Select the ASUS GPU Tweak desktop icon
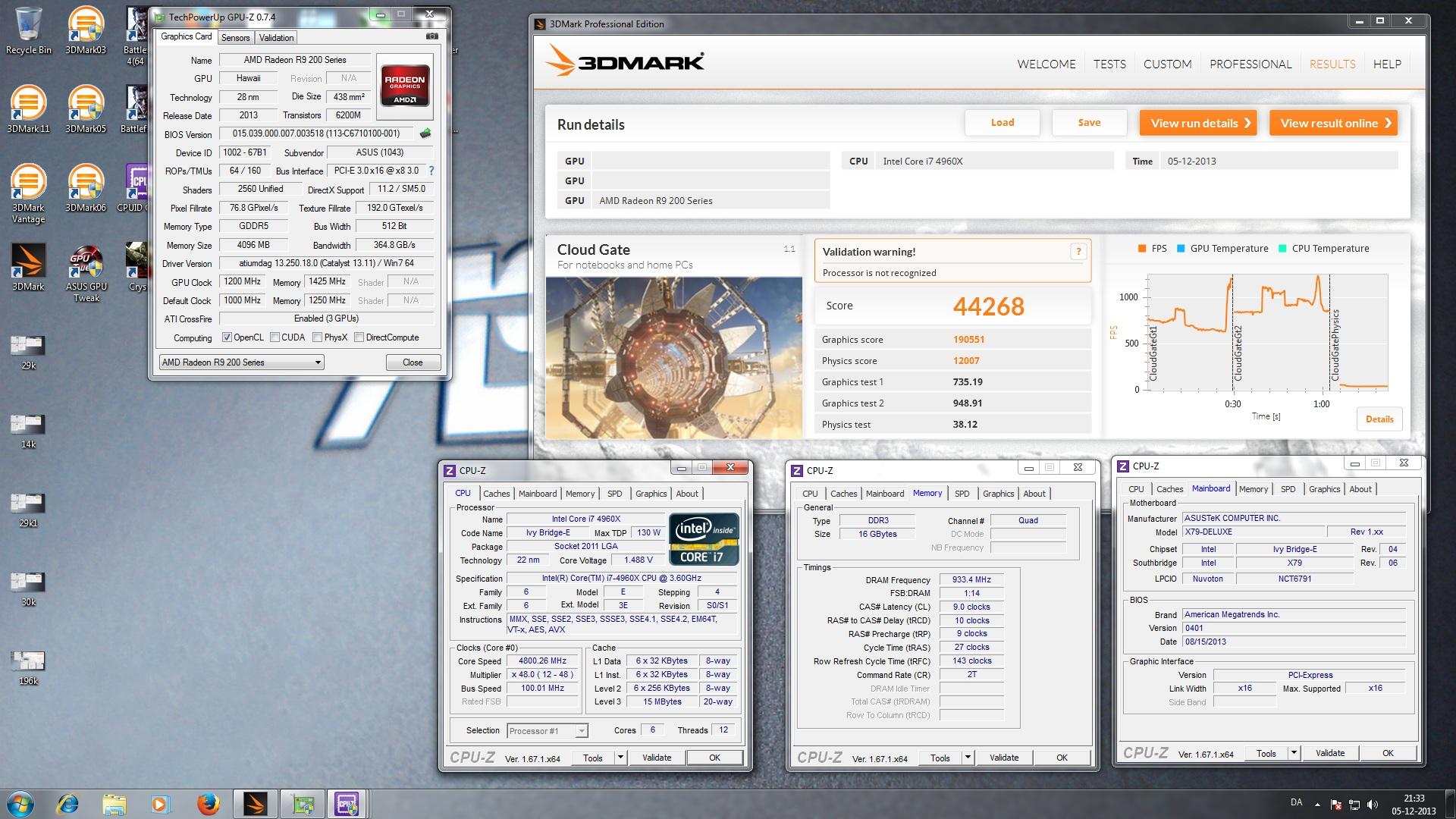The width and height of the screenshot is (1456, 819). [x=86, y=273]
